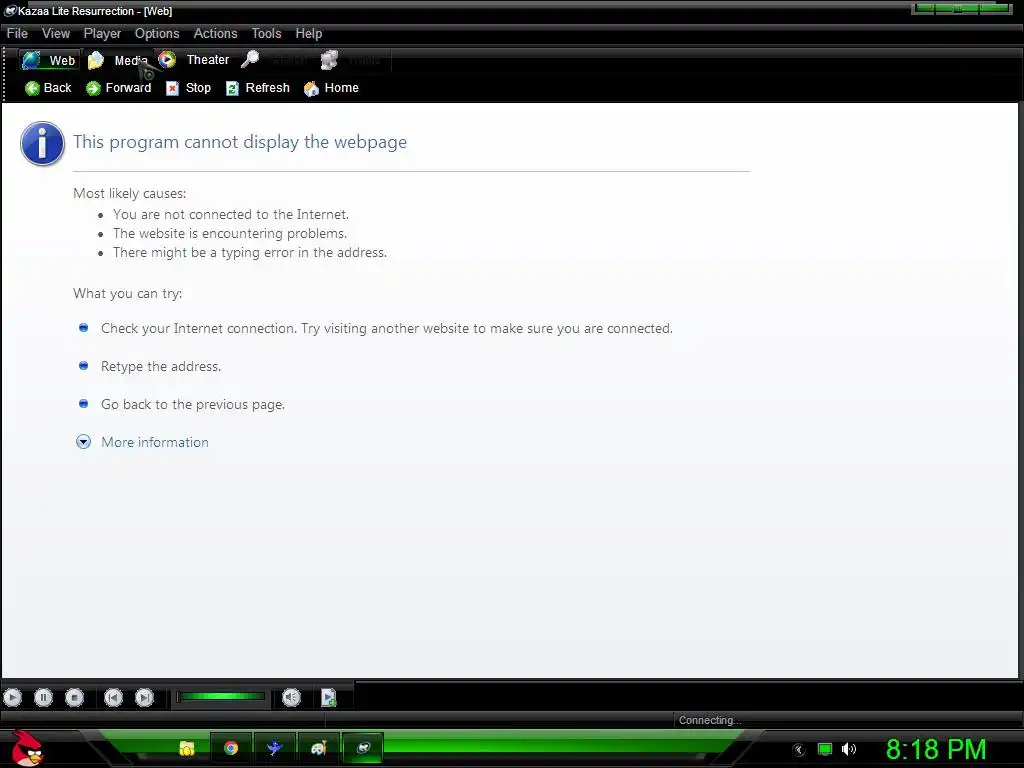The width and height of the screenshot is (1024, 768).
Task: Expand More information section arrow
Action: [84, 442]
